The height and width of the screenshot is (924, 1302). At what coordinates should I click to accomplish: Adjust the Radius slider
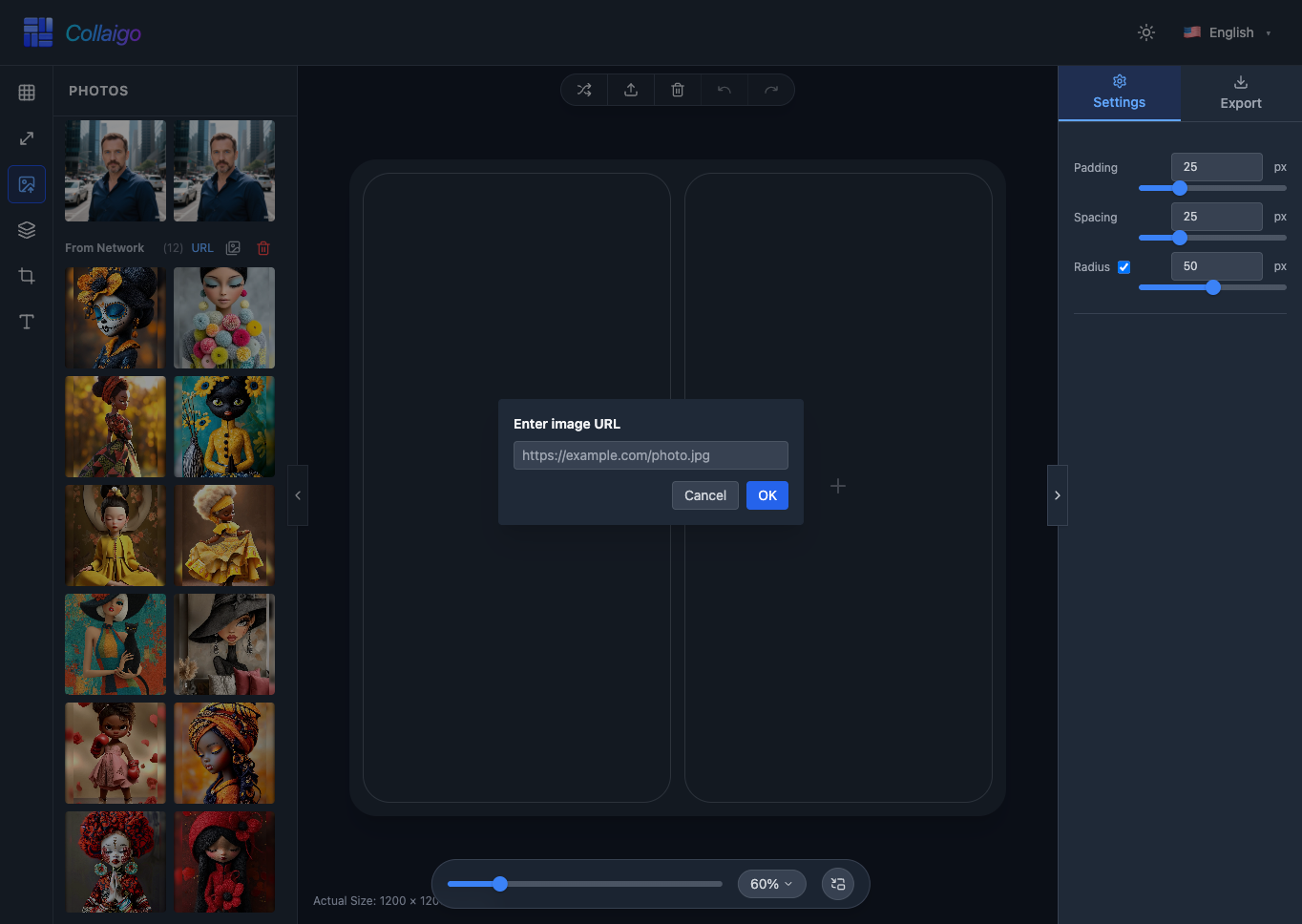(x=1212, y=287)
